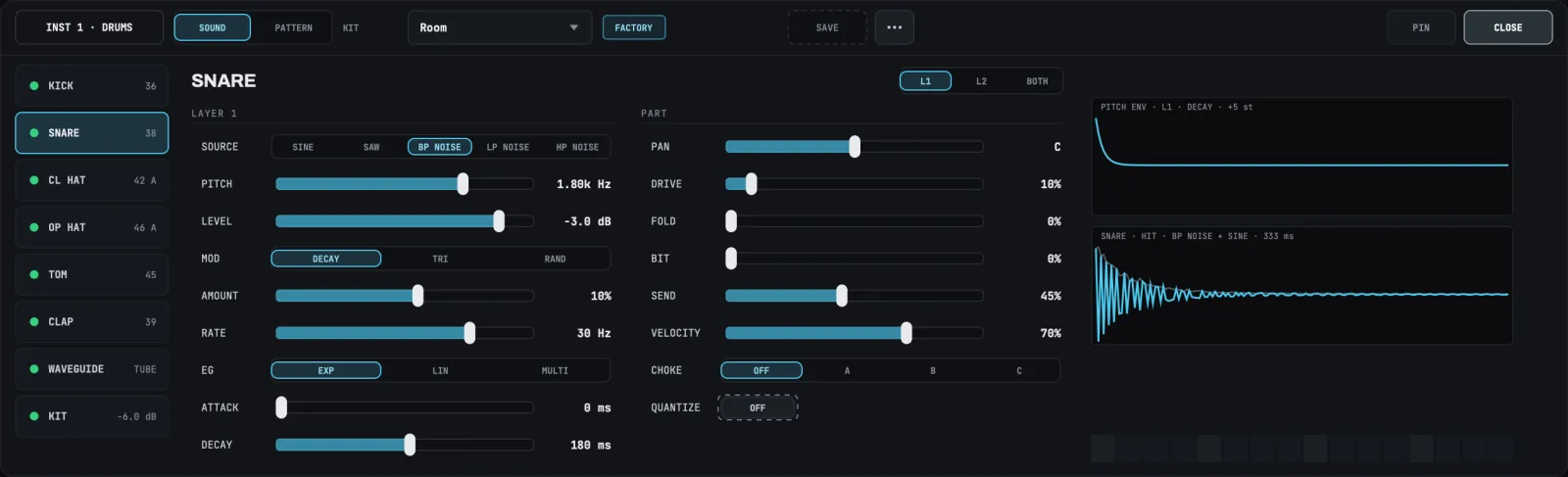Click the three-dots more options button

[x=894, y=27]
